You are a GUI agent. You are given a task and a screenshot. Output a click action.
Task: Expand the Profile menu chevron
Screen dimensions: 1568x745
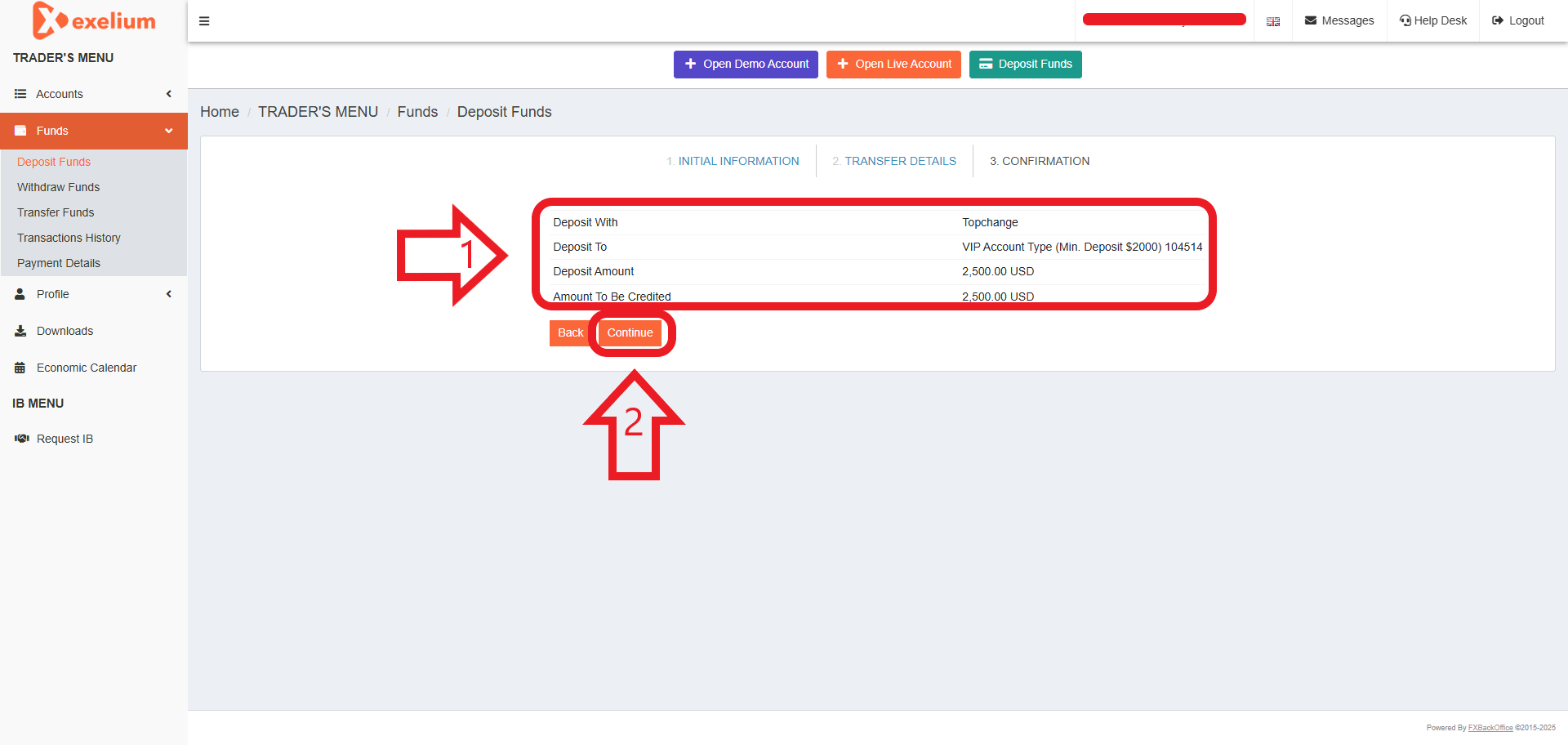(169, 294)
